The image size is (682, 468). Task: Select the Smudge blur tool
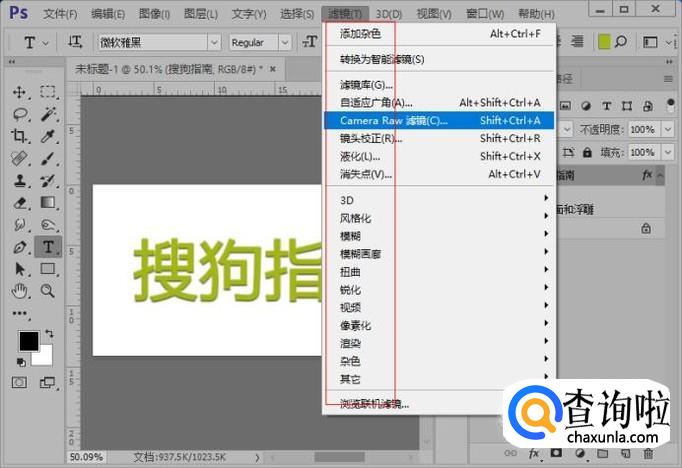tap(19, 225)
